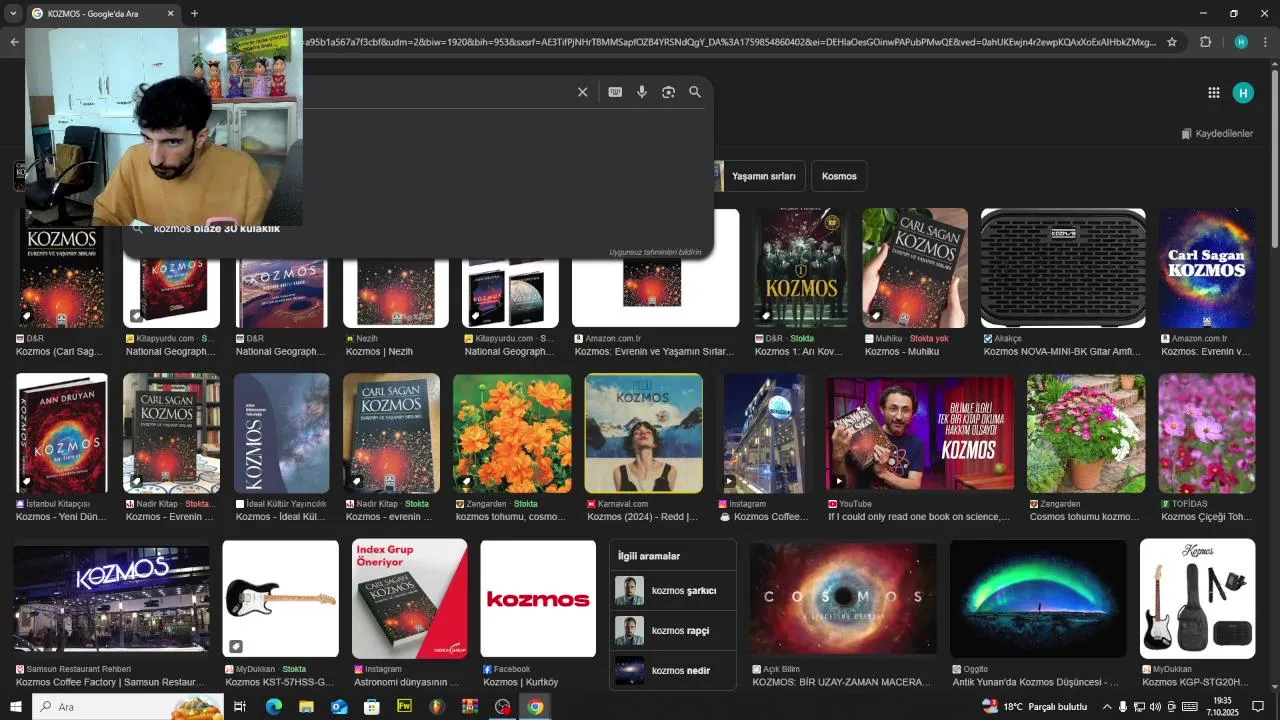Open Microsoft Store from the taskbar
Viewport: 1280px width, 720px height.
point(372,706)
